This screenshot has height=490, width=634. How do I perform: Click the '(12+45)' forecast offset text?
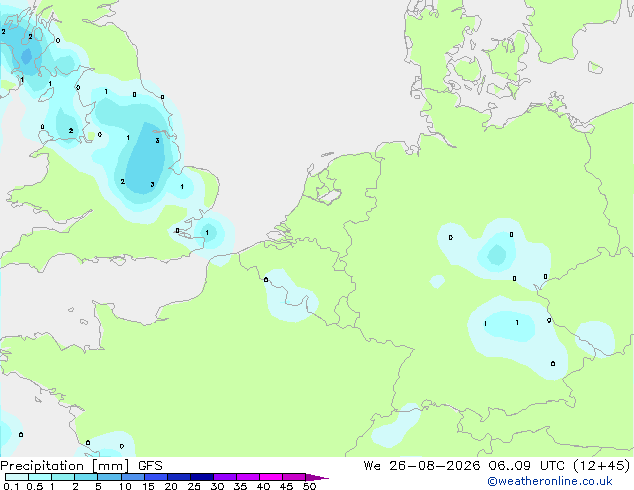[602, 466]
